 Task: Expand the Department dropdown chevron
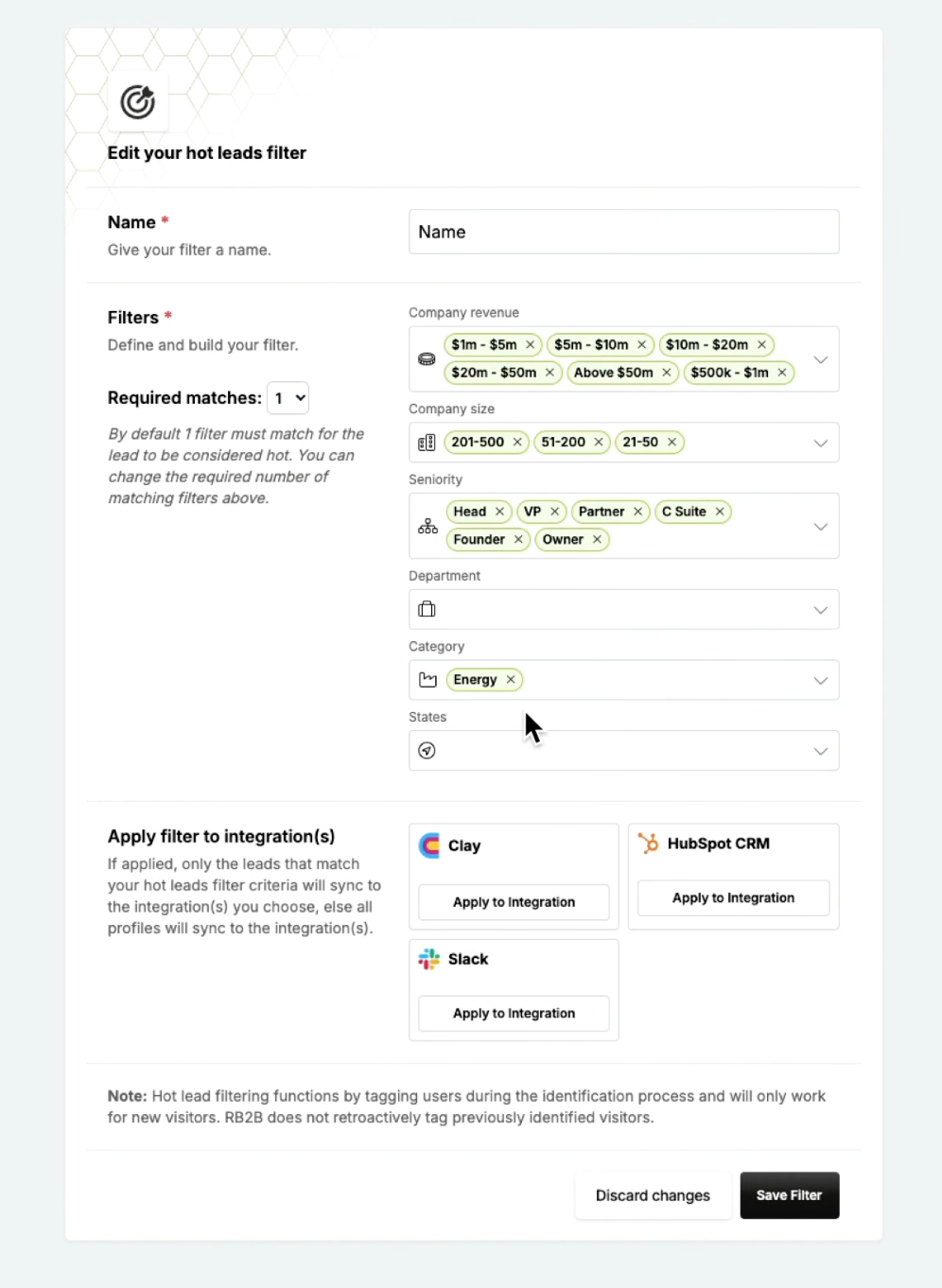(x=821, y=610)
